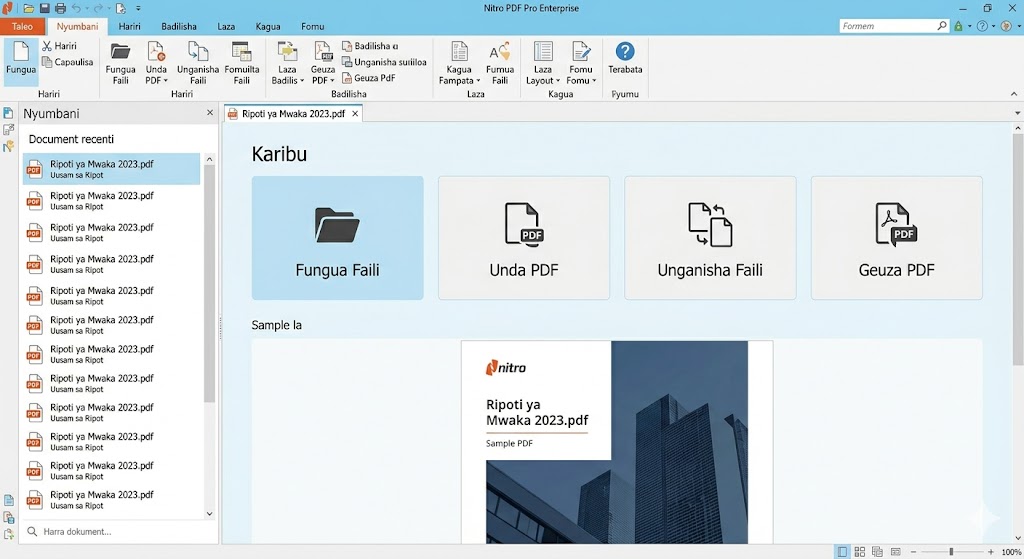Click the large Unda PDF welcome tile
The height and width of the screenshot is (559, 1024).
point(524,238)
